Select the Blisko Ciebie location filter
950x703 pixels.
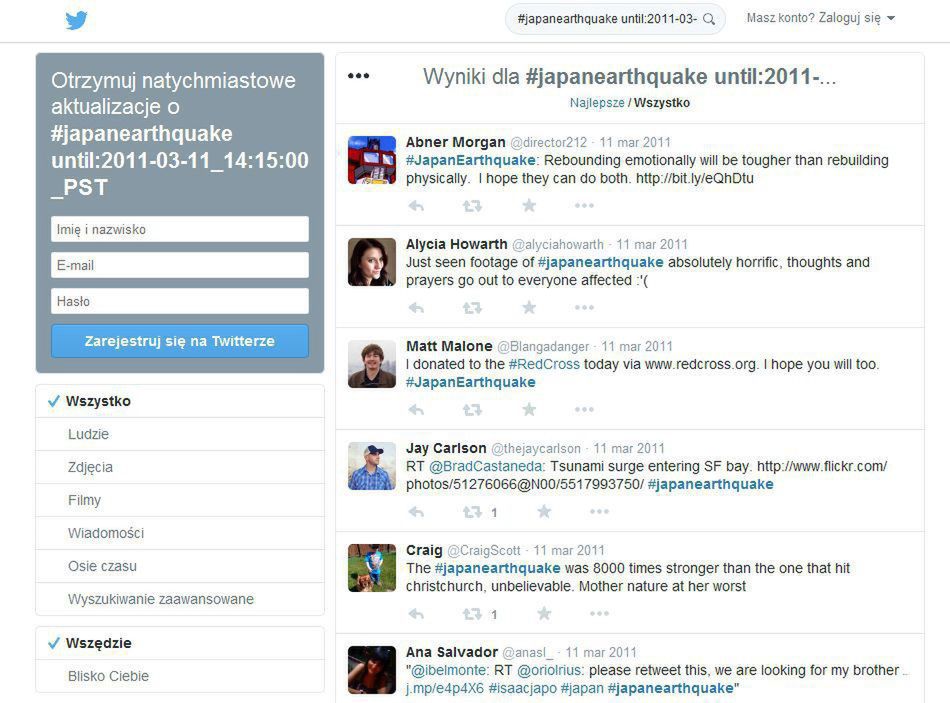coord(180,676)
